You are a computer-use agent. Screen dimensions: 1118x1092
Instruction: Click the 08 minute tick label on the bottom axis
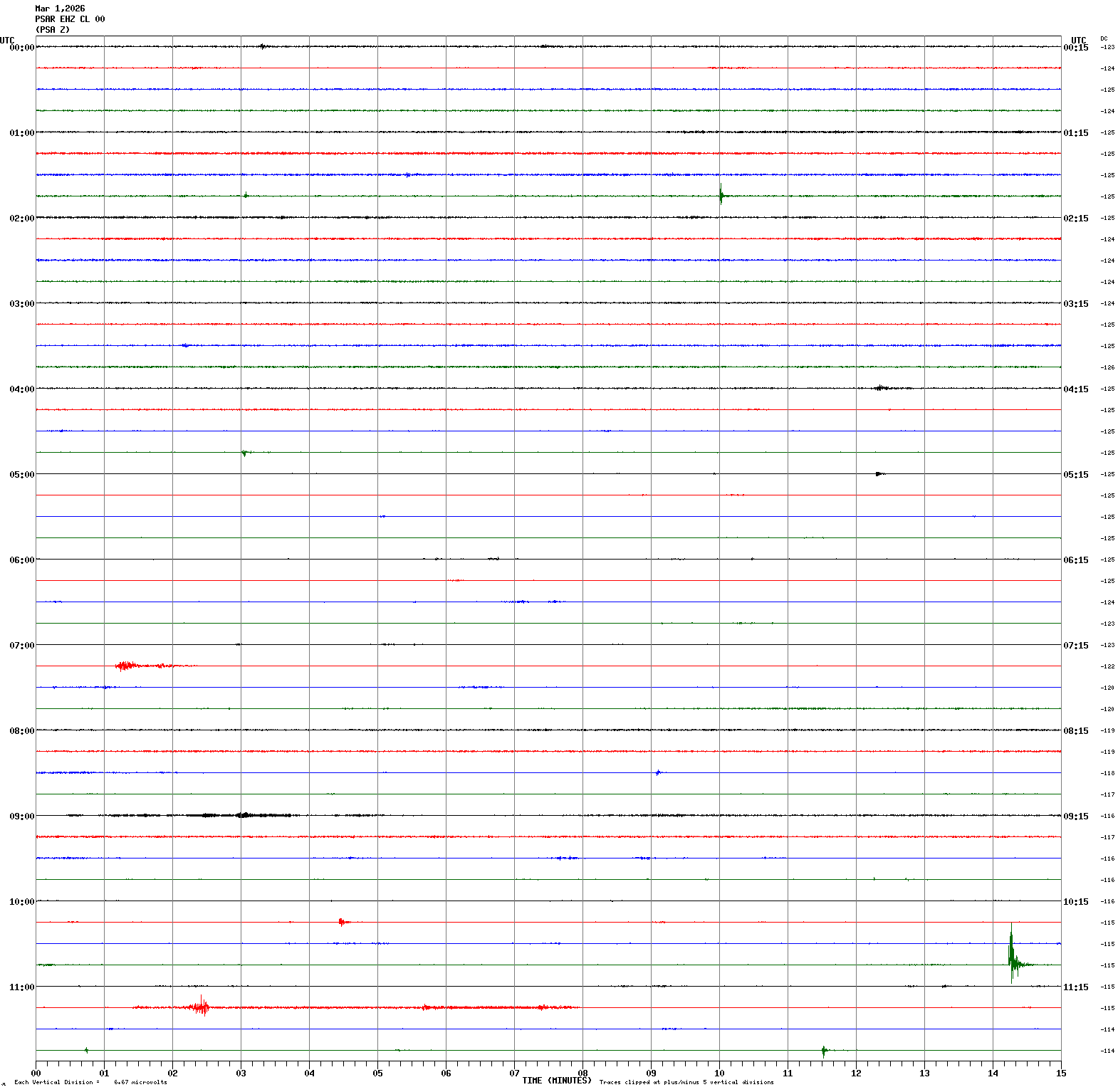(582, 1073)
